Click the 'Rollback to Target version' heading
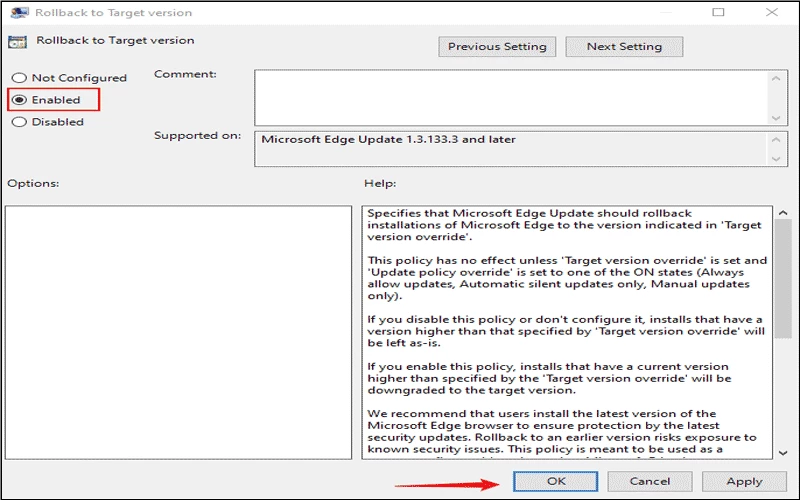 (x=115, y=40)
